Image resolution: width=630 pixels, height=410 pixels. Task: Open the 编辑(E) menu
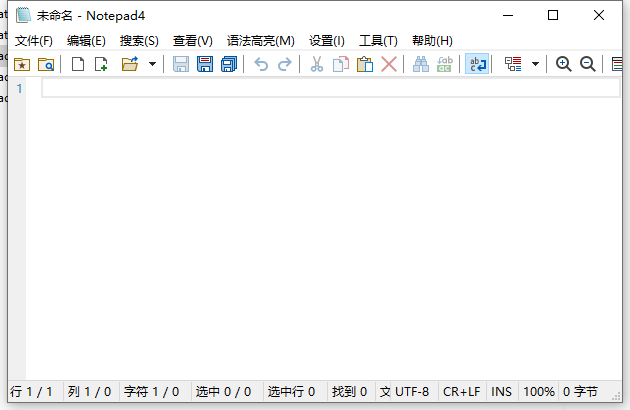86,41
